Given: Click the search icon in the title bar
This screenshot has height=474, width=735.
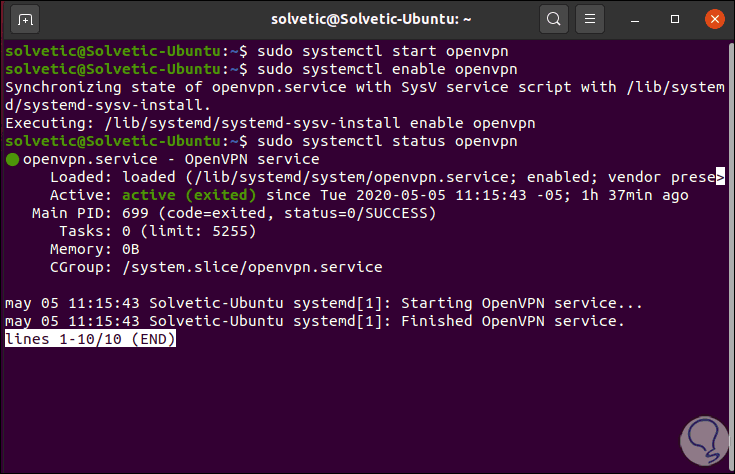Looking at the screenshot, I should 552,19.
